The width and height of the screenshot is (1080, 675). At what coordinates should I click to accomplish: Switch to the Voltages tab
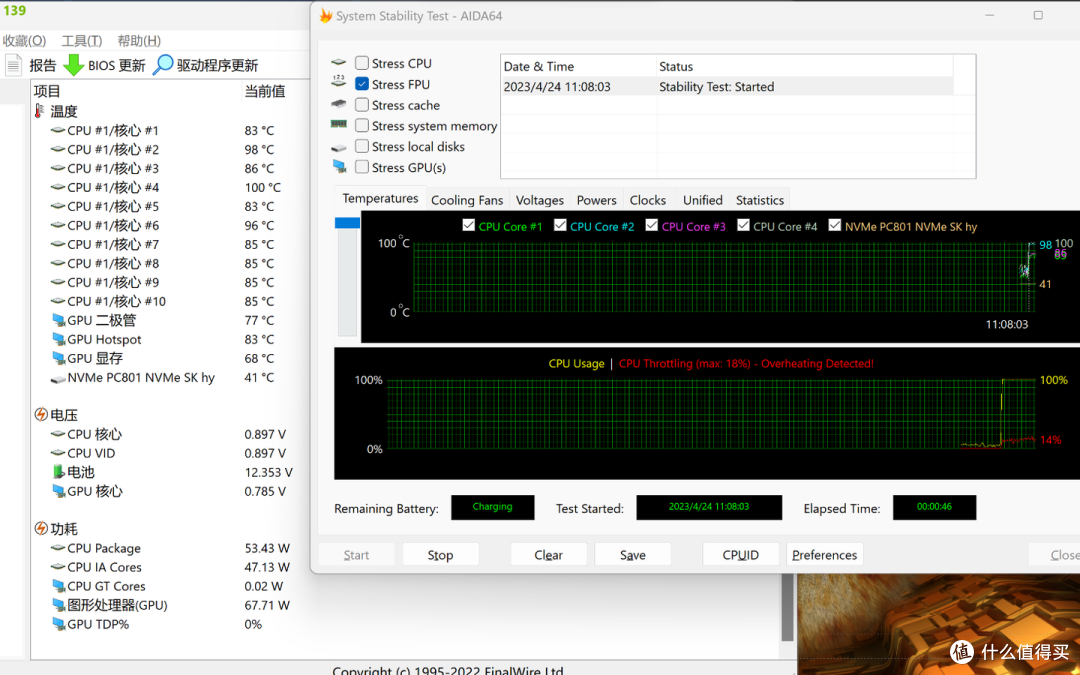pyautogui.click(x=539, y=200)
